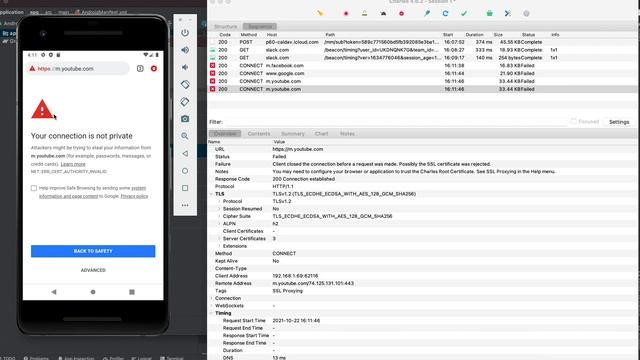The image size is (640, 360).
Task: Toggle the Focused checkbox in Charles filter bar
Action: click(573, 121)
